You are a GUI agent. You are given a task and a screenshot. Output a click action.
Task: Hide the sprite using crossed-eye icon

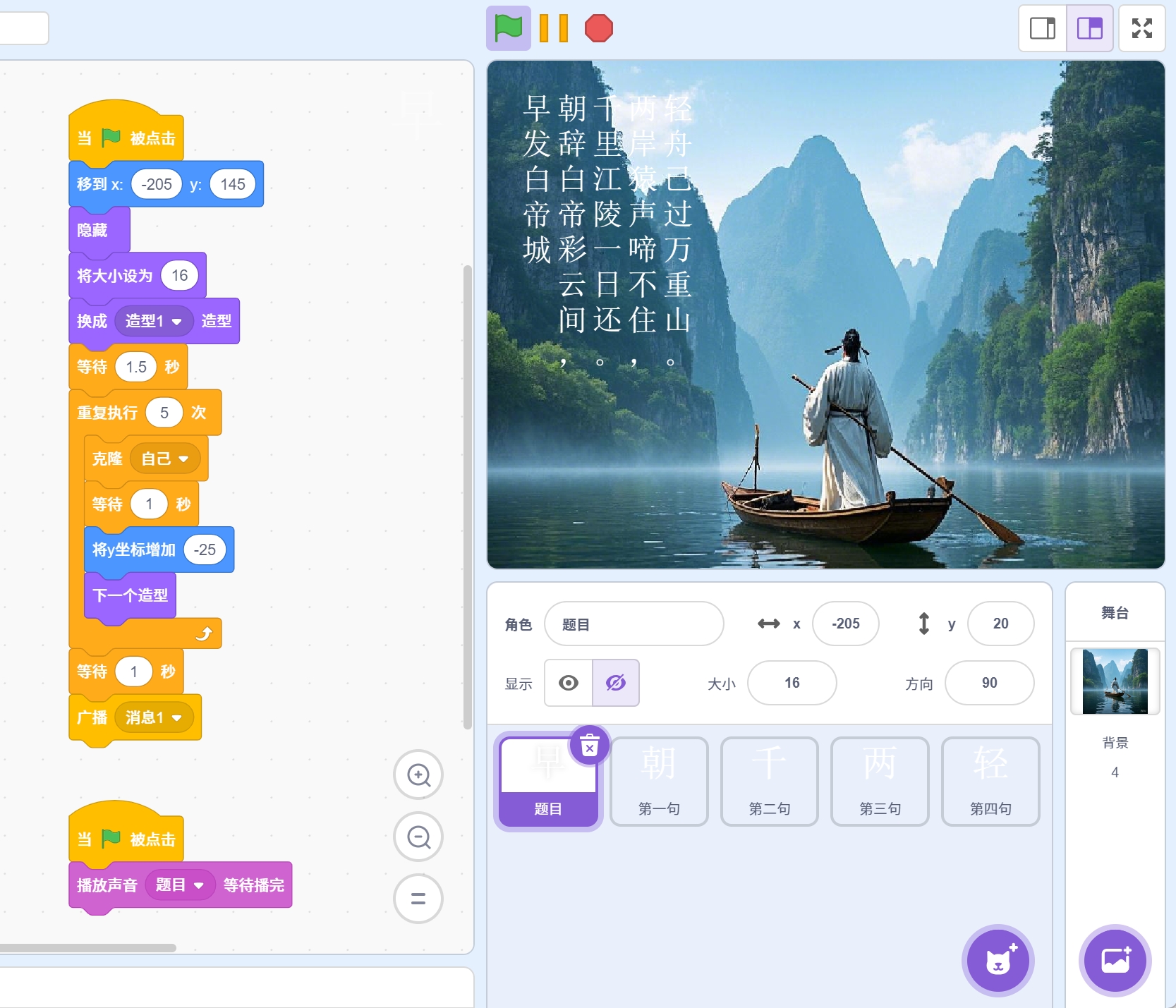616,683
